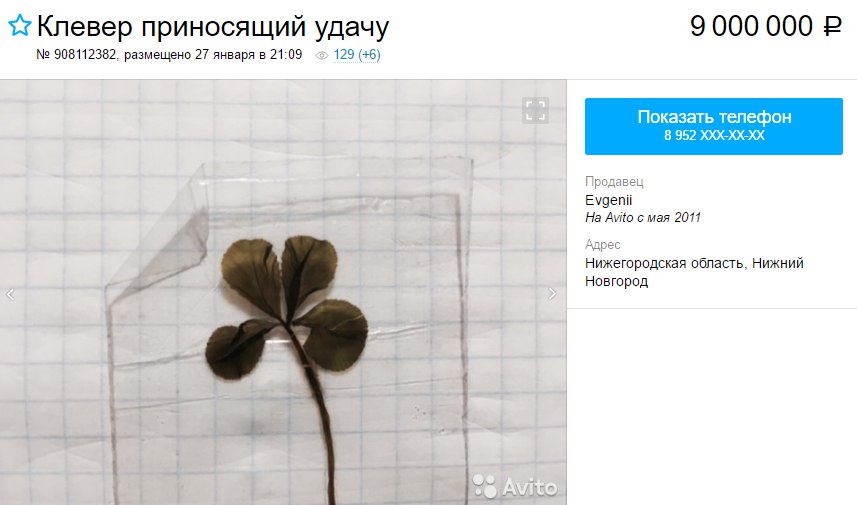
Task: Click the masked phone number 8 952 XXX-XX-XX
Action: (714, 136)
